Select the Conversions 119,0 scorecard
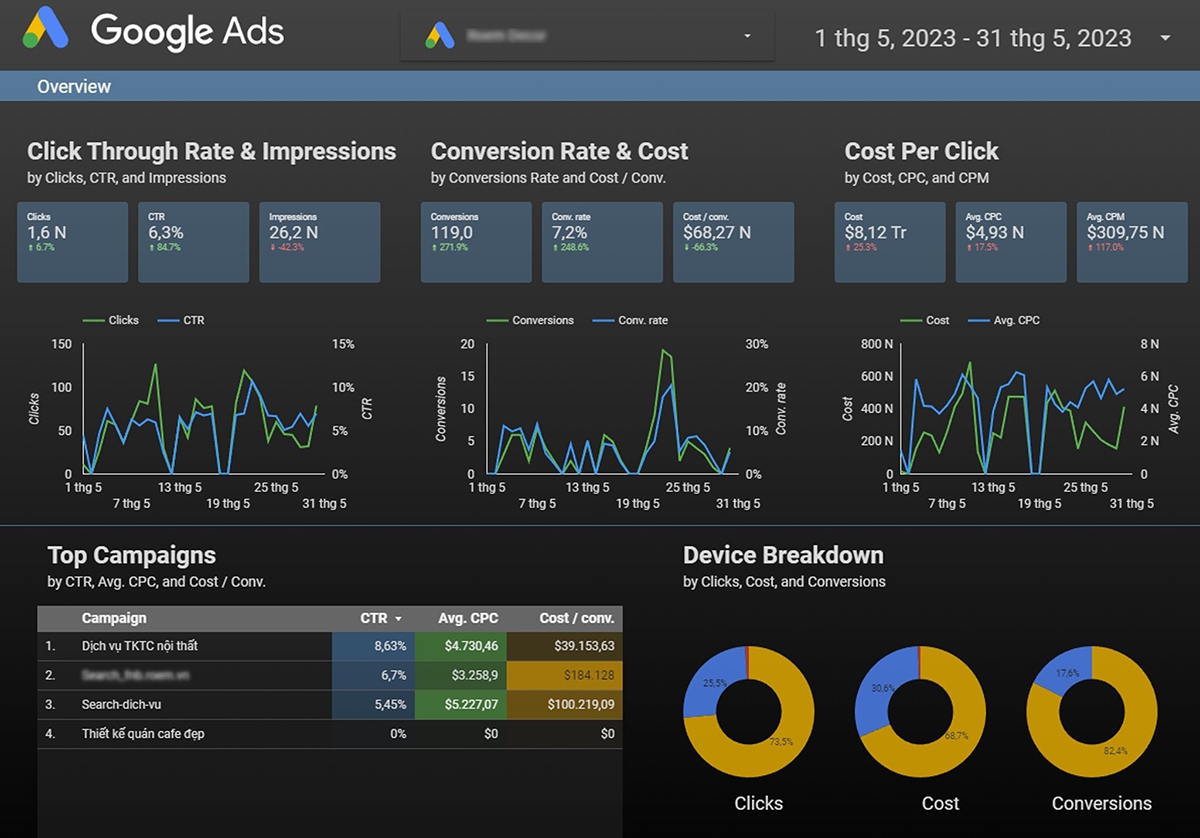 [476, 242]
